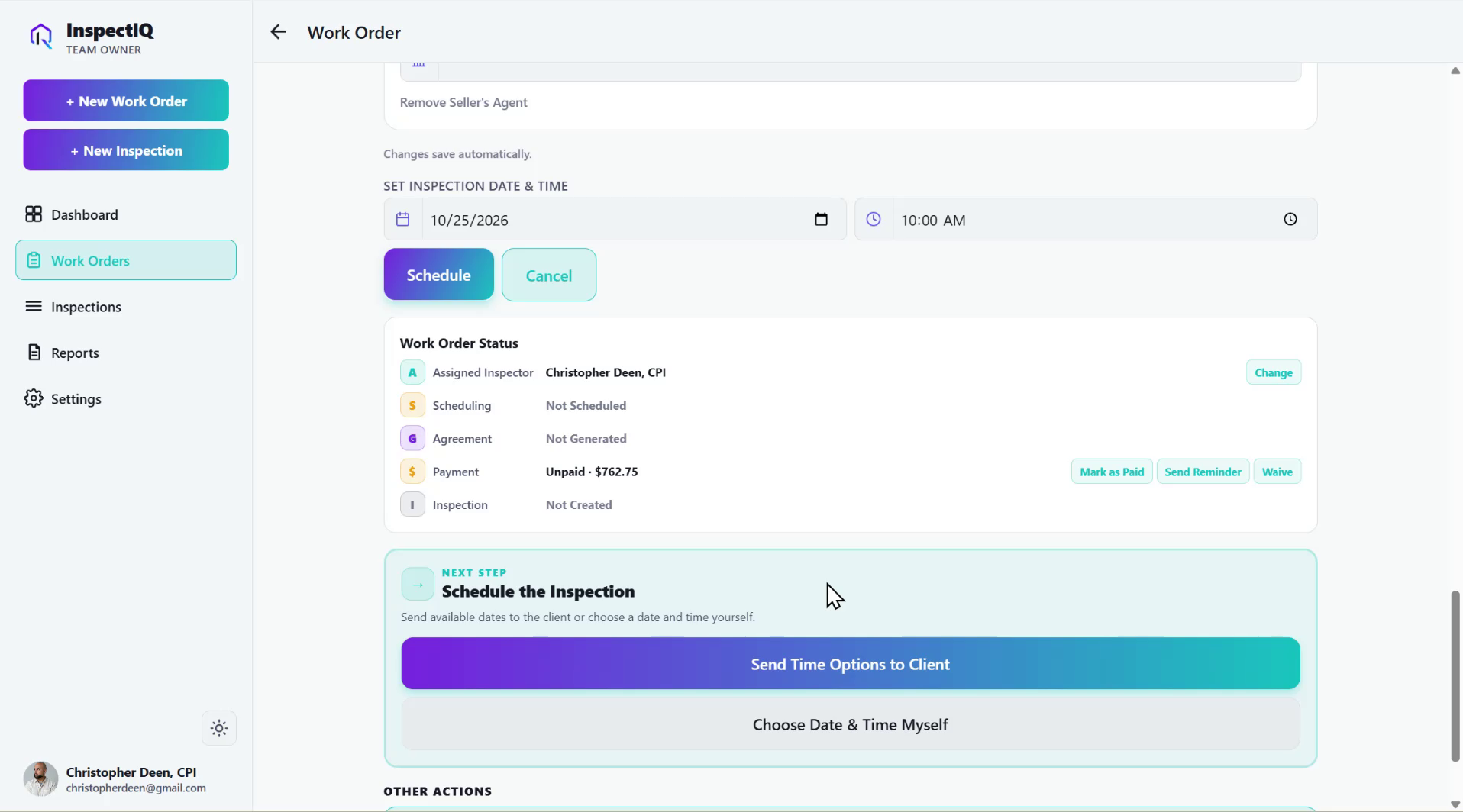This screenshot has width=1463, height=812.
Task: Click Remove Seller's Agent link
Action: (x=463, y=102)
